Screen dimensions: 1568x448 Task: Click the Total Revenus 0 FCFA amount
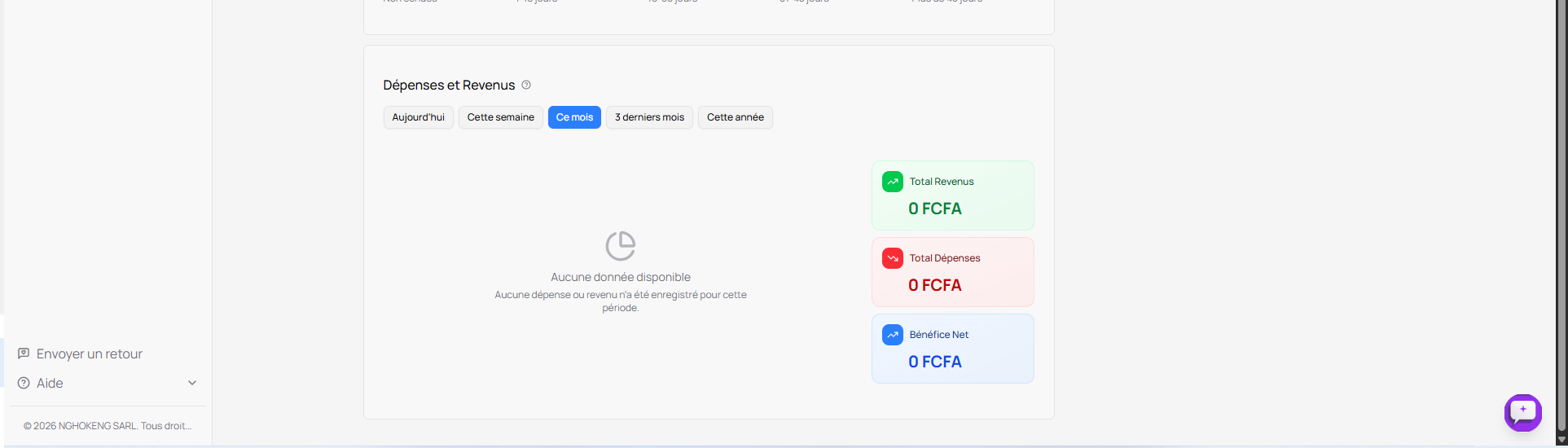click(x=935, y=209)
